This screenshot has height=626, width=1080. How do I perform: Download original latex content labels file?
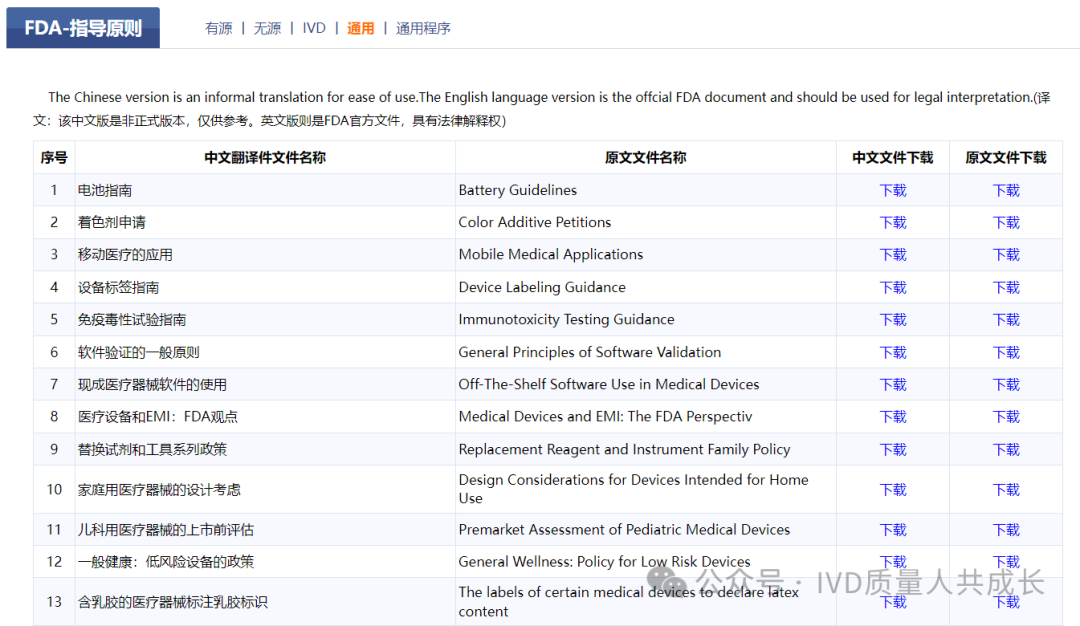coord(1006,602)
